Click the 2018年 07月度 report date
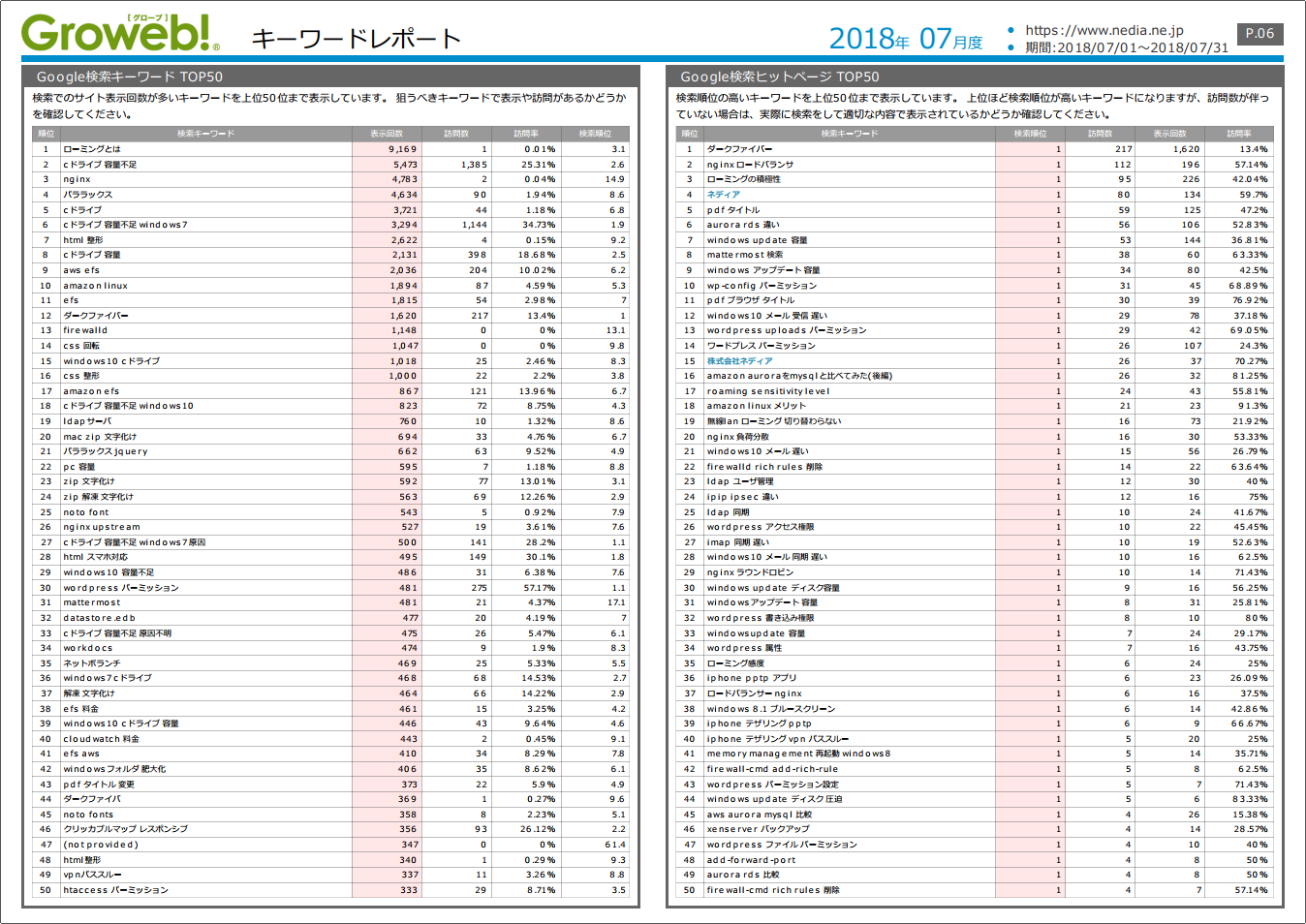 tap(906, 39)
